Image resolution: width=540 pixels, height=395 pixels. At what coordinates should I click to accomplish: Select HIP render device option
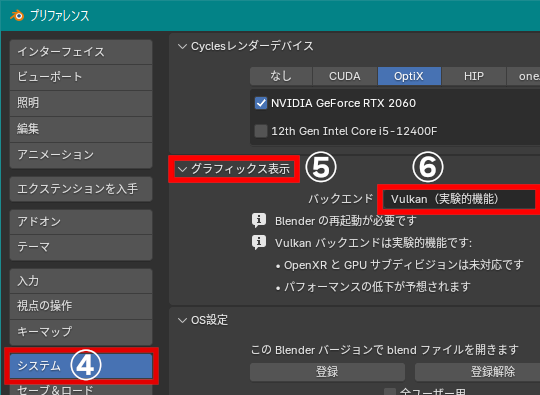(474, 76)
